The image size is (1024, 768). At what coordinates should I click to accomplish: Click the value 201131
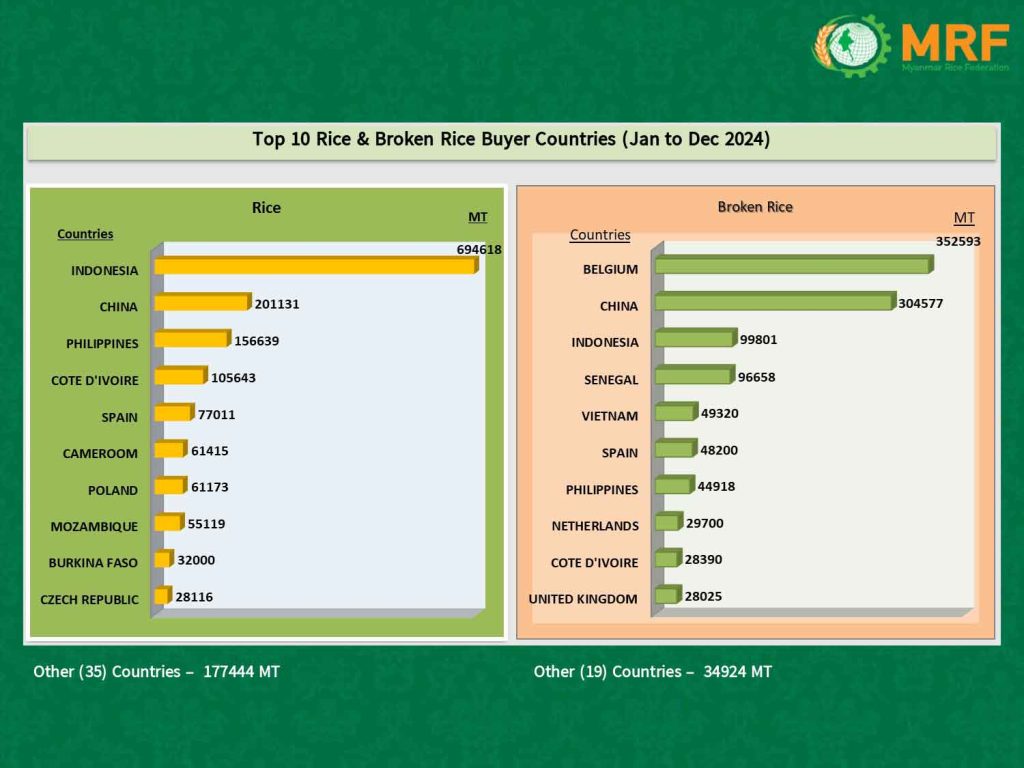tap(277, 304)
